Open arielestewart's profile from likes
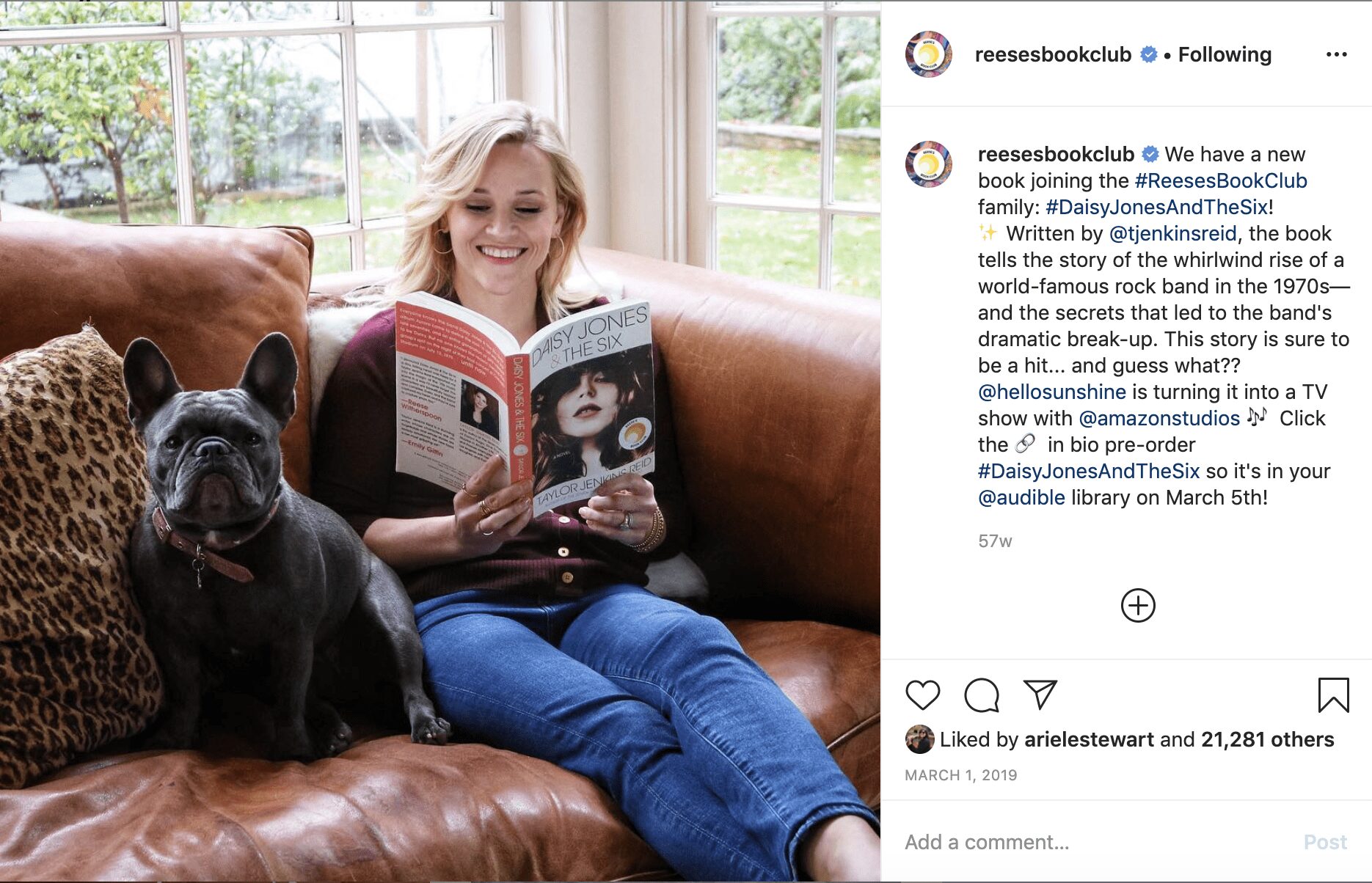1372x883 pixels. click(x=1089, y=739)
